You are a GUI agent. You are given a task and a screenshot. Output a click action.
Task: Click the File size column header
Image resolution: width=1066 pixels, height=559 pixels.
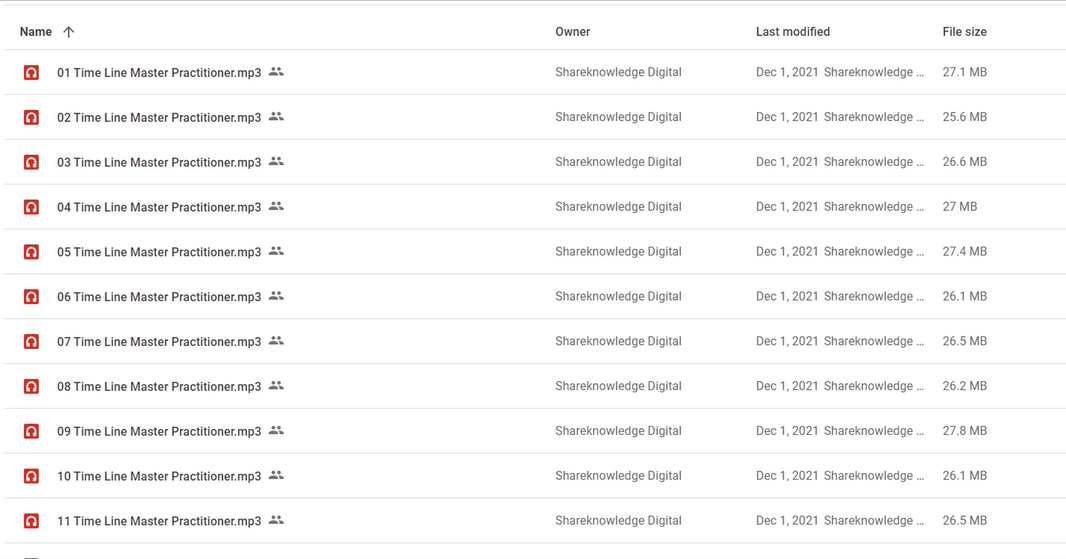[x=964, y=32]
